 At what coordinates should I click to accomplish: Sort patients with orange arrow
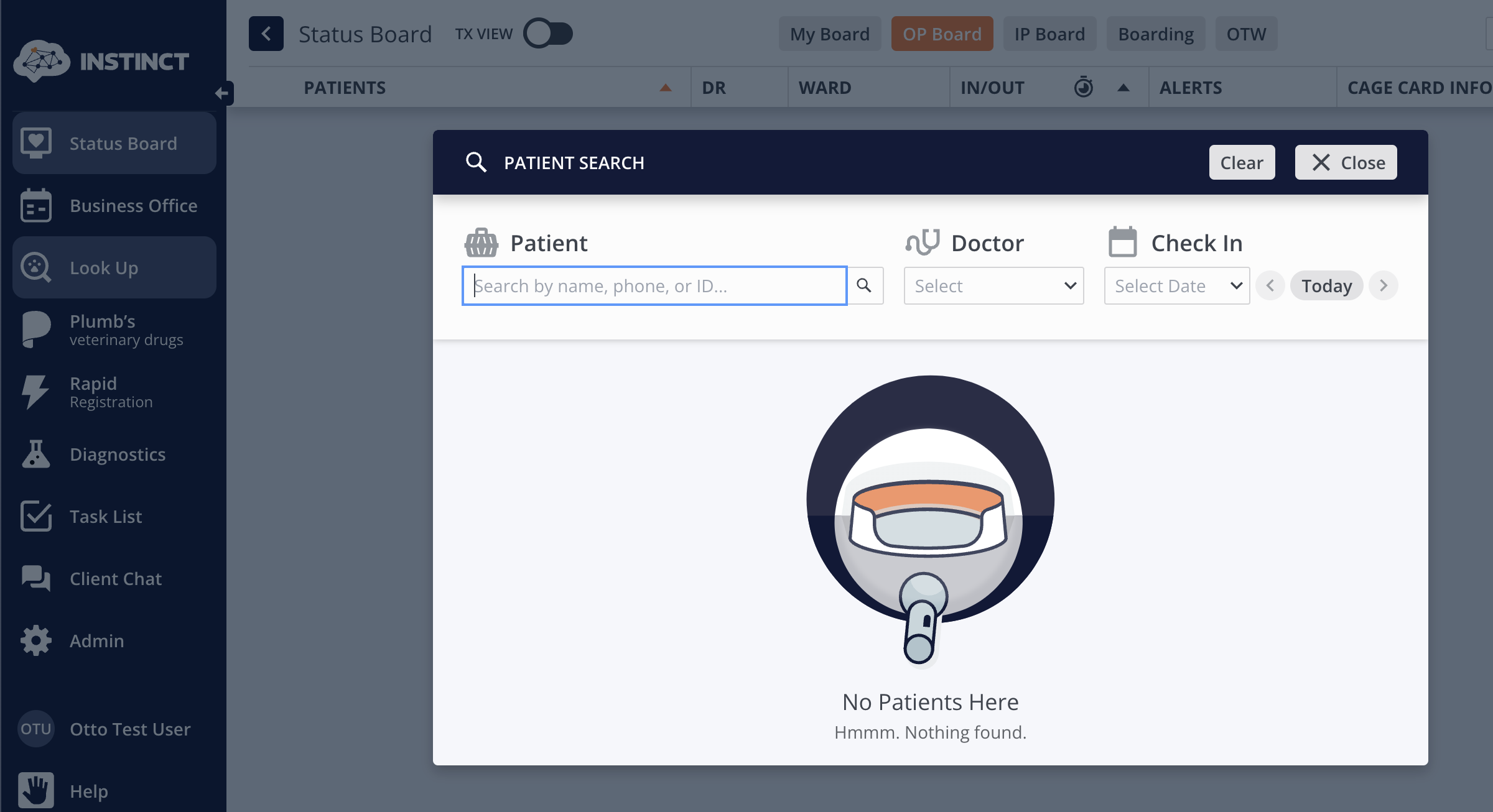[665, 88]
